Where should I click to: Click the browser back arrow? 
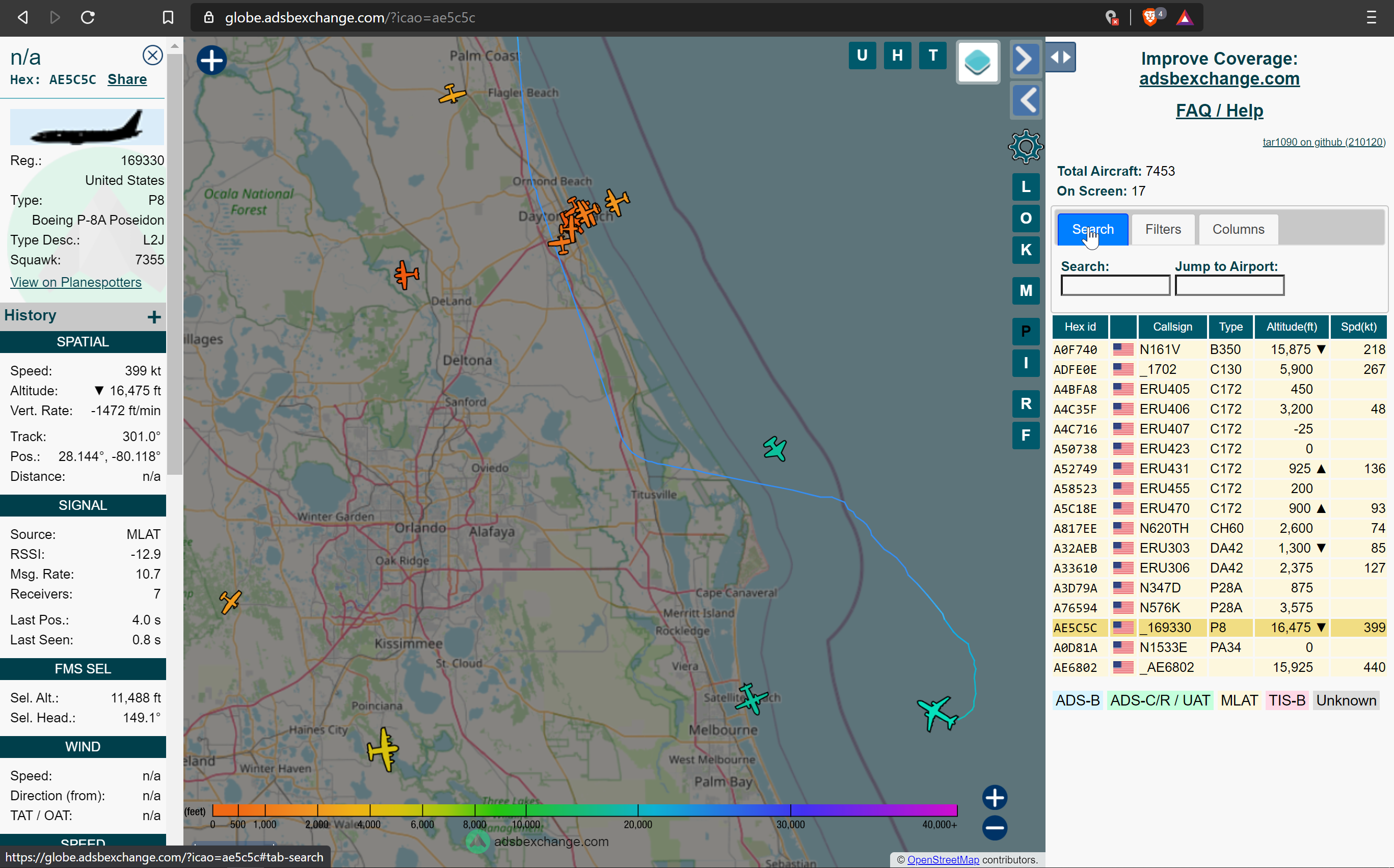(23, 17)
